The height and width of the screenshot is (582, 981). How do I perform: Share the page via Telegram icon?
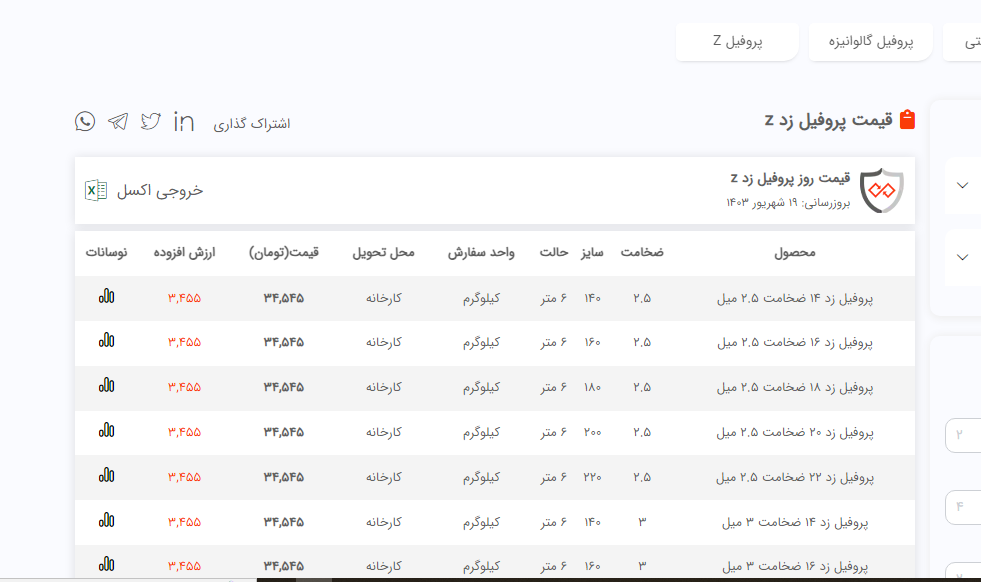tap(118, 122)
